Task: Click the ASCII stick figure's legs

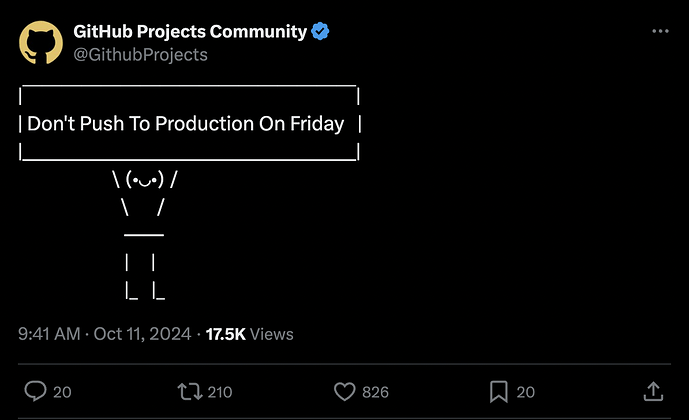Action: pos(145,277)
